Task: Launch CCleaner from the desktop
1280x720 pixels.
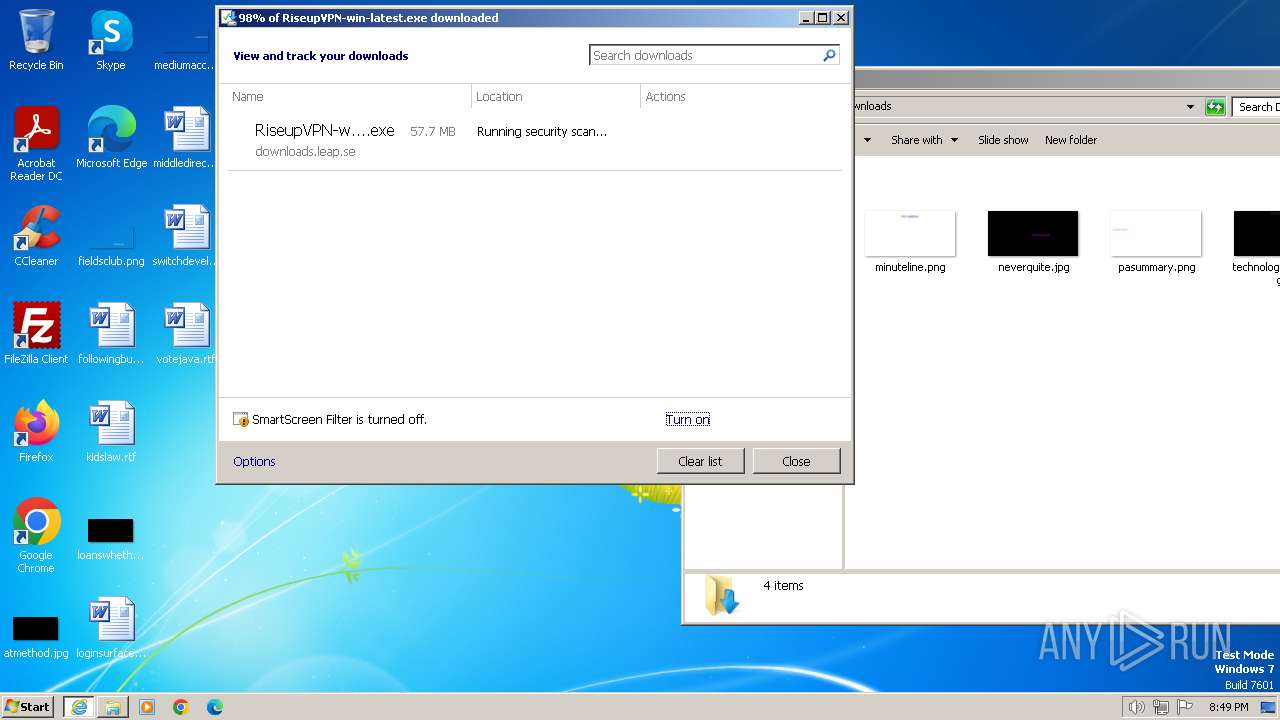Action: click(x=36, y=236)
